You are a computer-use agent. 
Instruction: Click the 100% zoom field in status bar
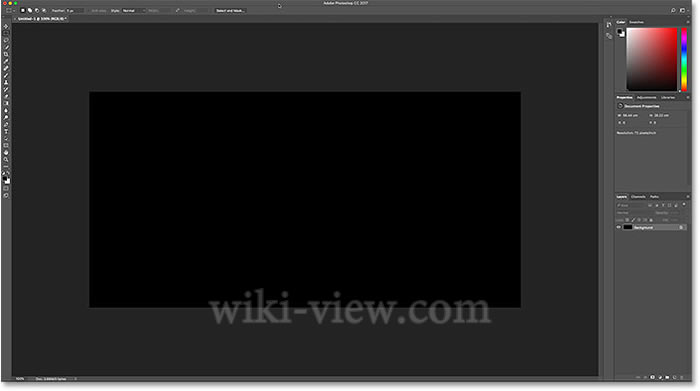20,379
